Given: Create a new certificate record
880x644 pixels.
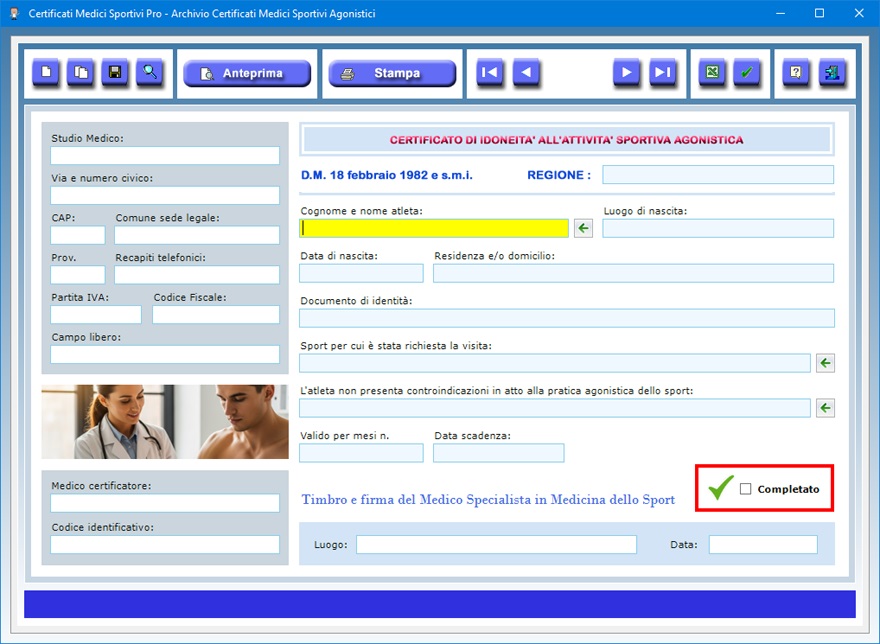Looking at the screenshot, I should [46, 73].
